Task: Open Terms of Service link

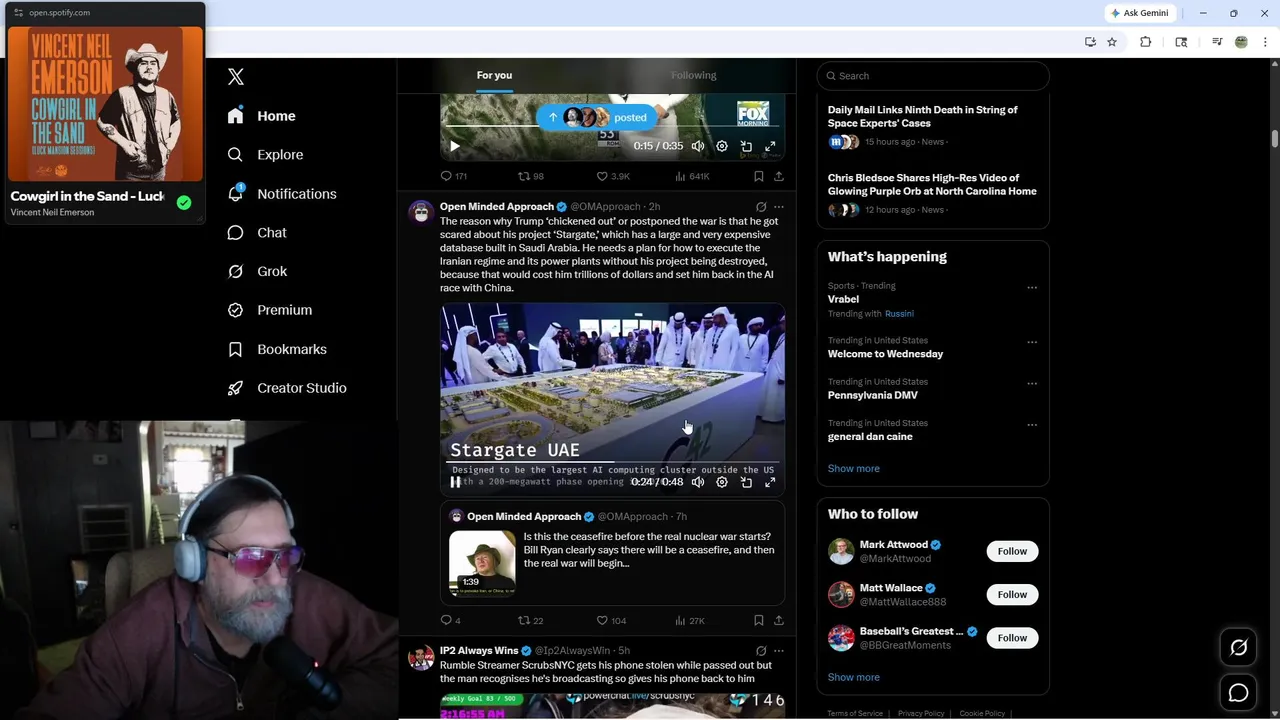Action: [x=855, y=713]
